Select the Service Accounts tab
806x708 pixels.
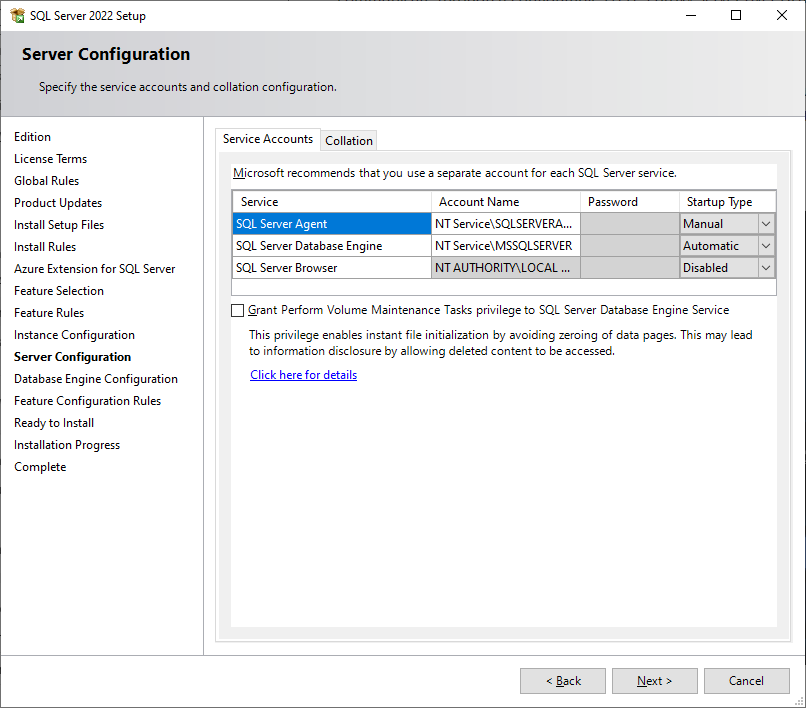267,139
